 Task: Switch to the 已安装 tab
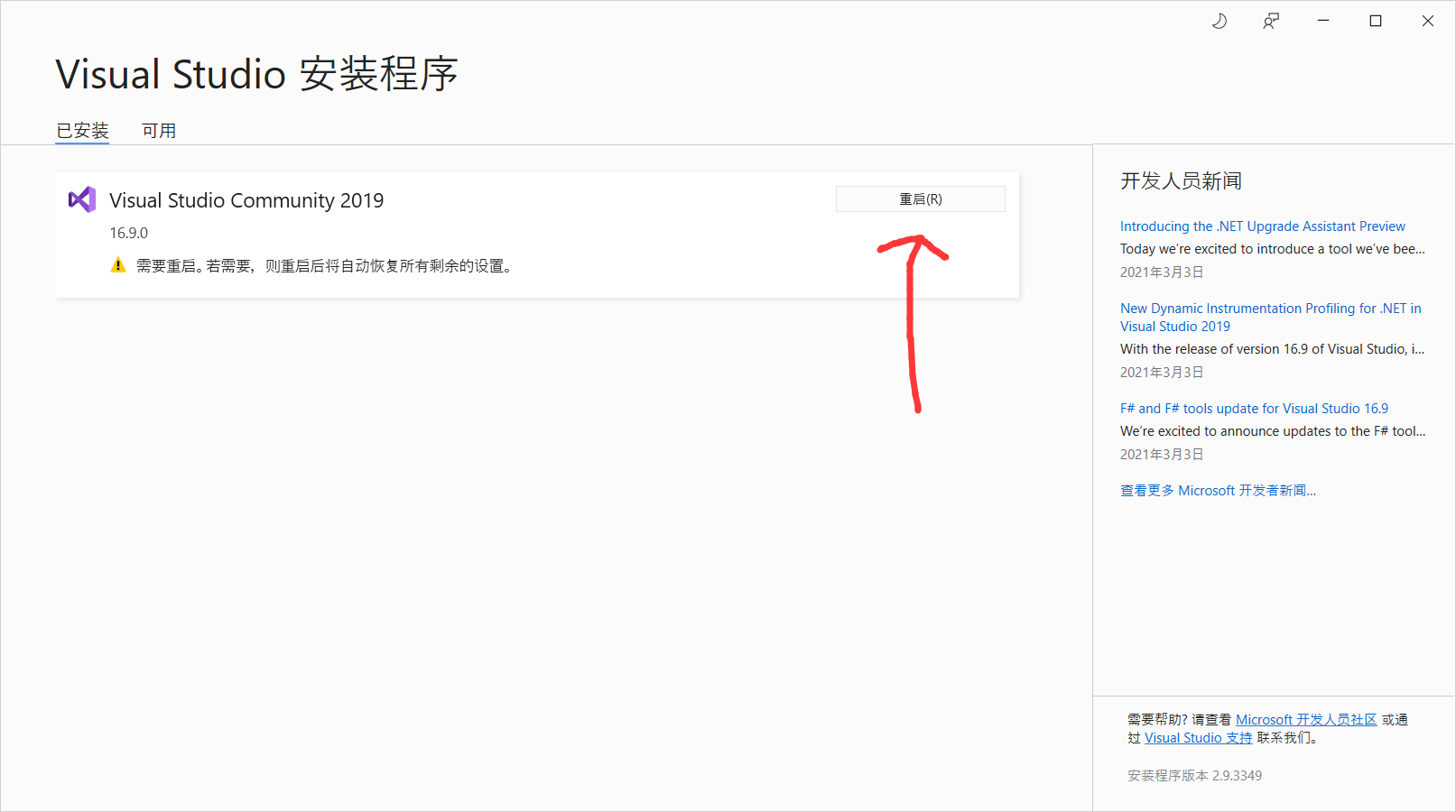click(x=82, y=131)
